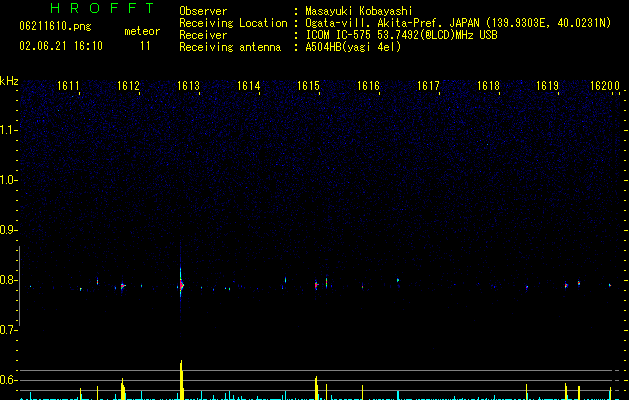The image size is (629, 400).
Task: Click the 1611 time axis label
Action: click(68, 86)
